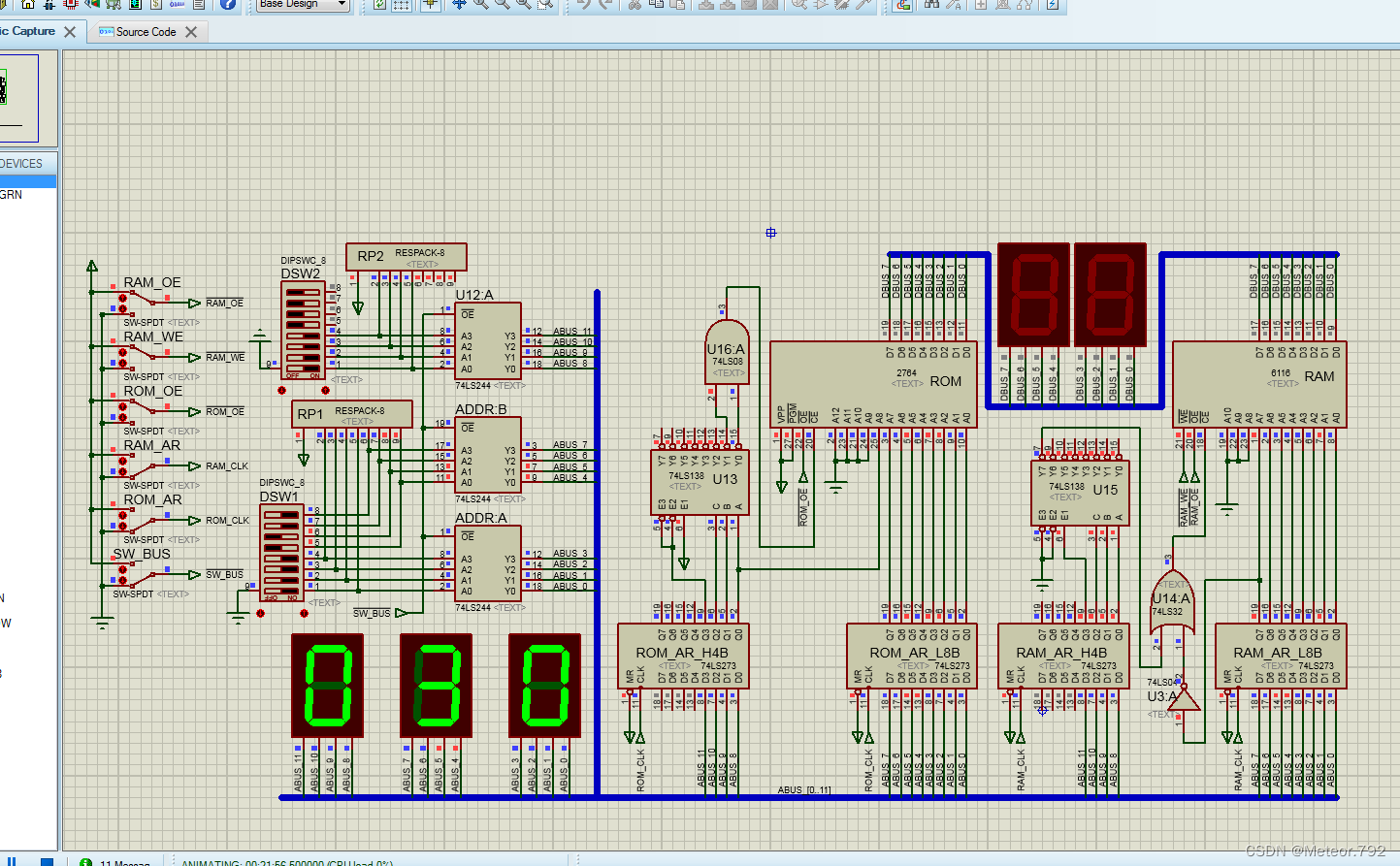Click the Property Assignment Tool icon
The image size is (1400, 866).
[x=953, y=4]
